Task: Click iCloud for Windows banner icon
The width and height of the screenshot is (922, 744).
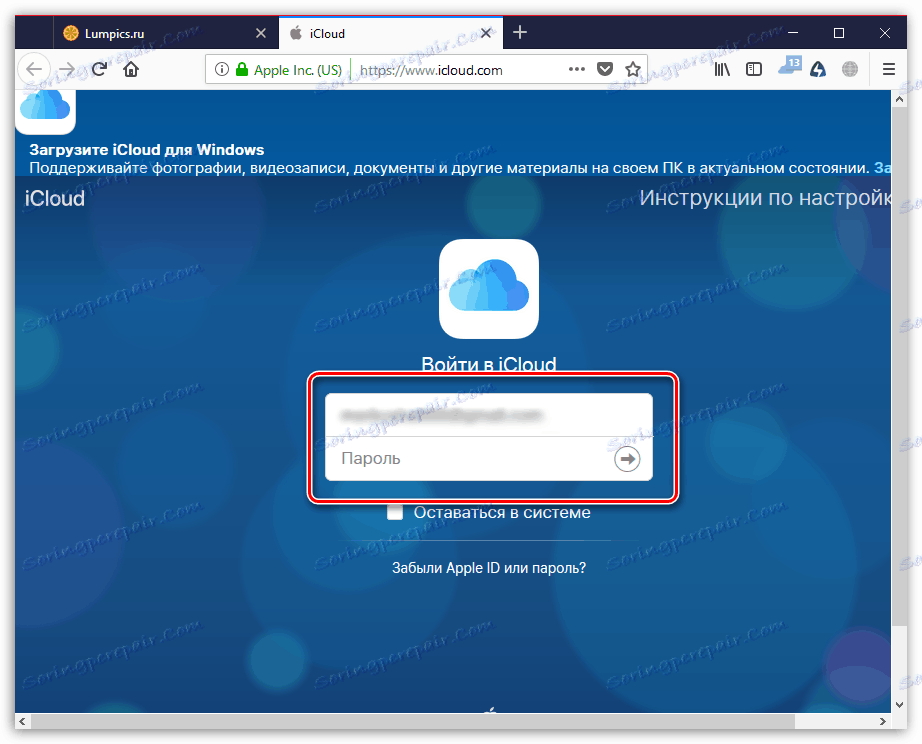Action: [x=45, y=111]
